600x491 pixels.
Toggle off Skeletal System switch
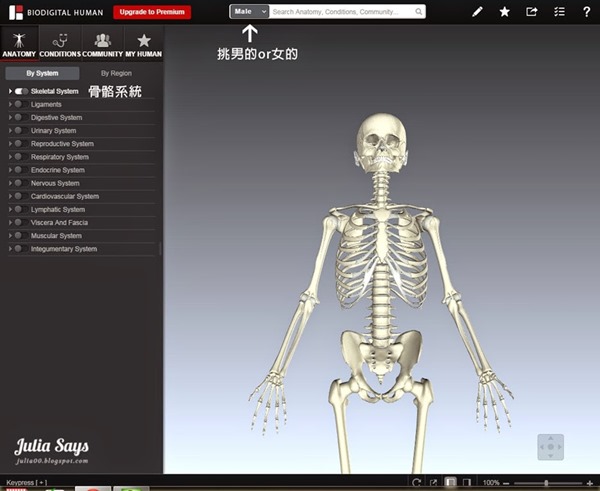click(21, 91)
